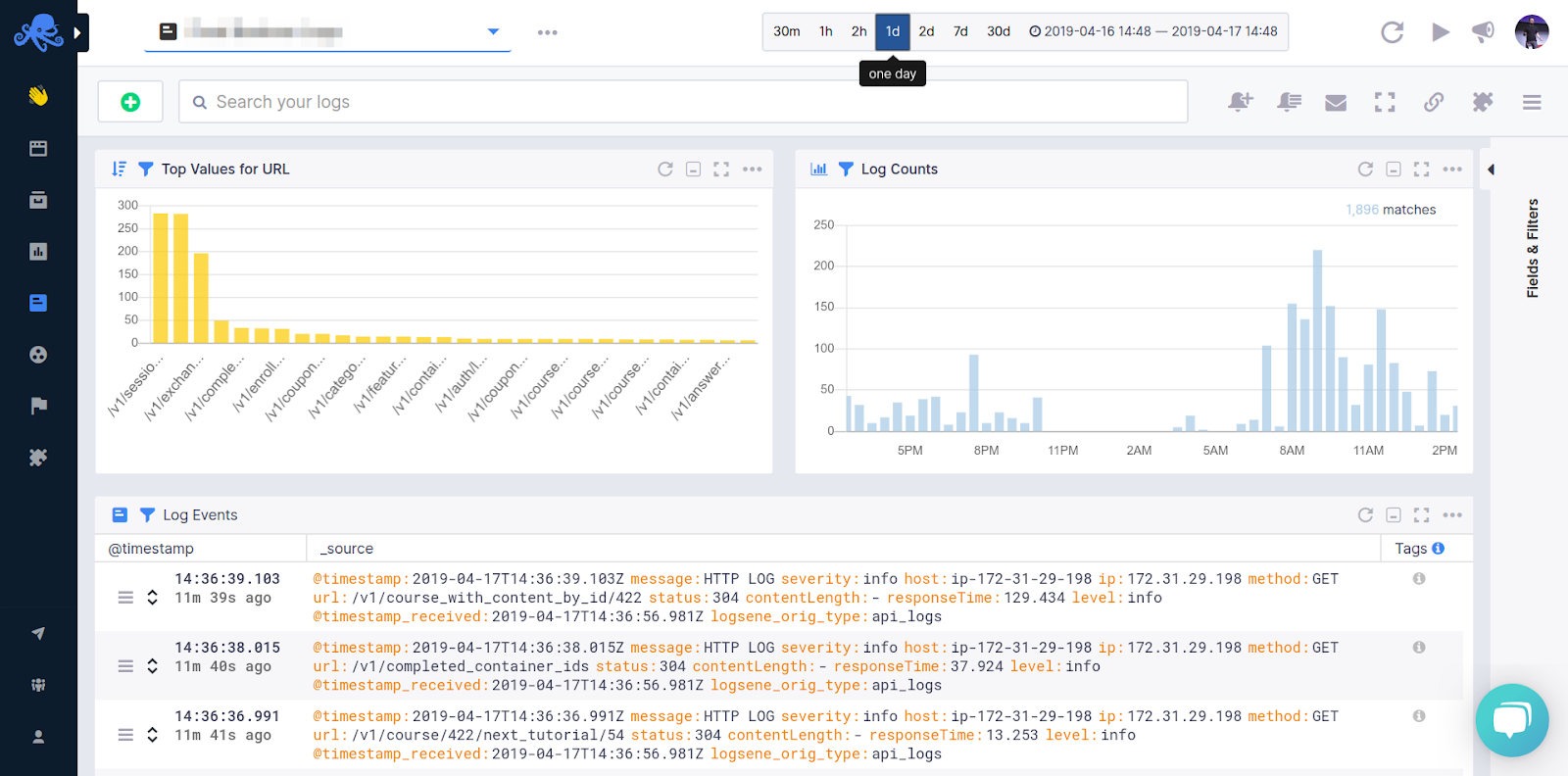
Task: Click the create alert bell icon
Action: pyautogui.click(x=1240, y=102)
